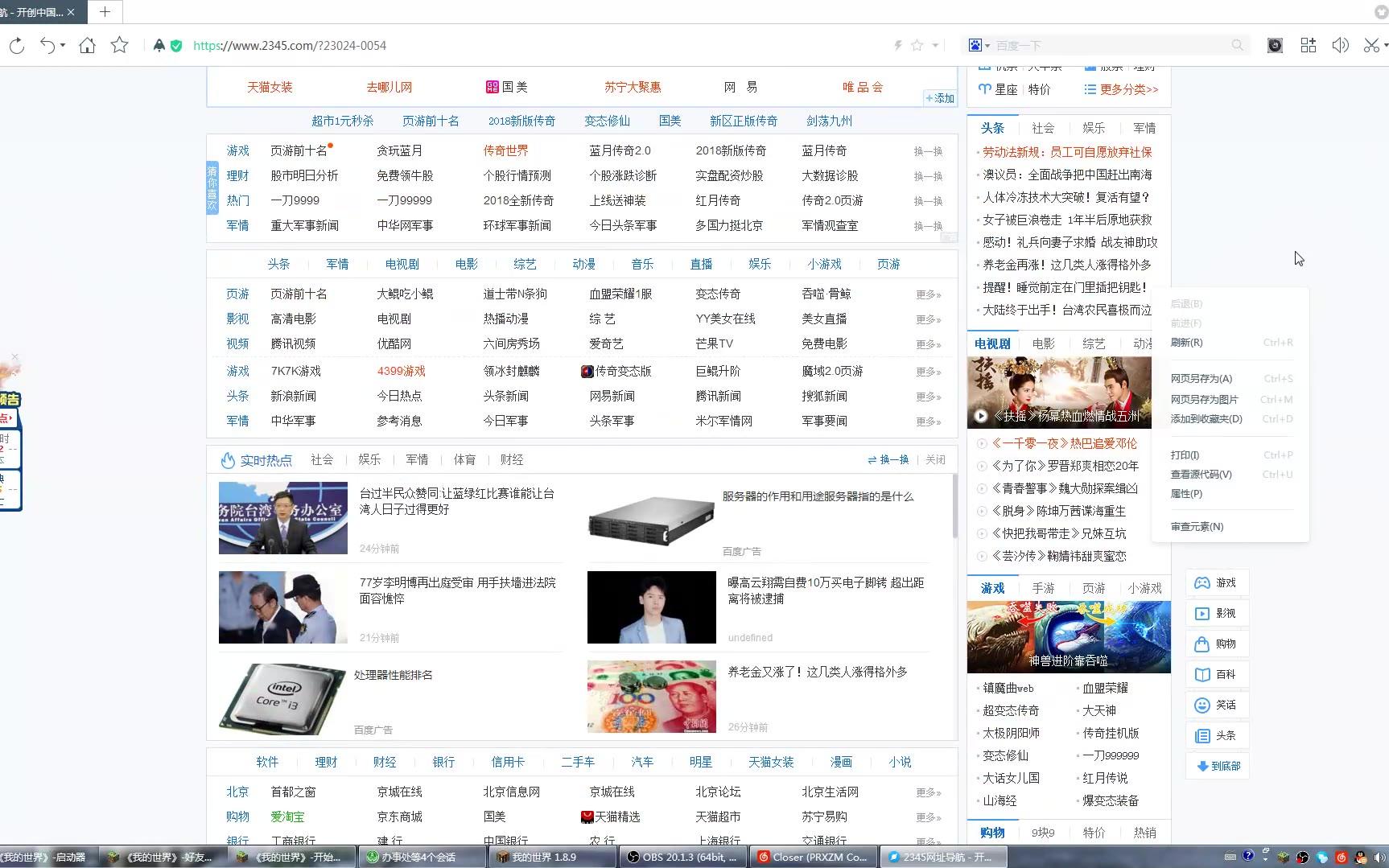Choose 属性(P) from the context menu

click(x=1230, y=494)
